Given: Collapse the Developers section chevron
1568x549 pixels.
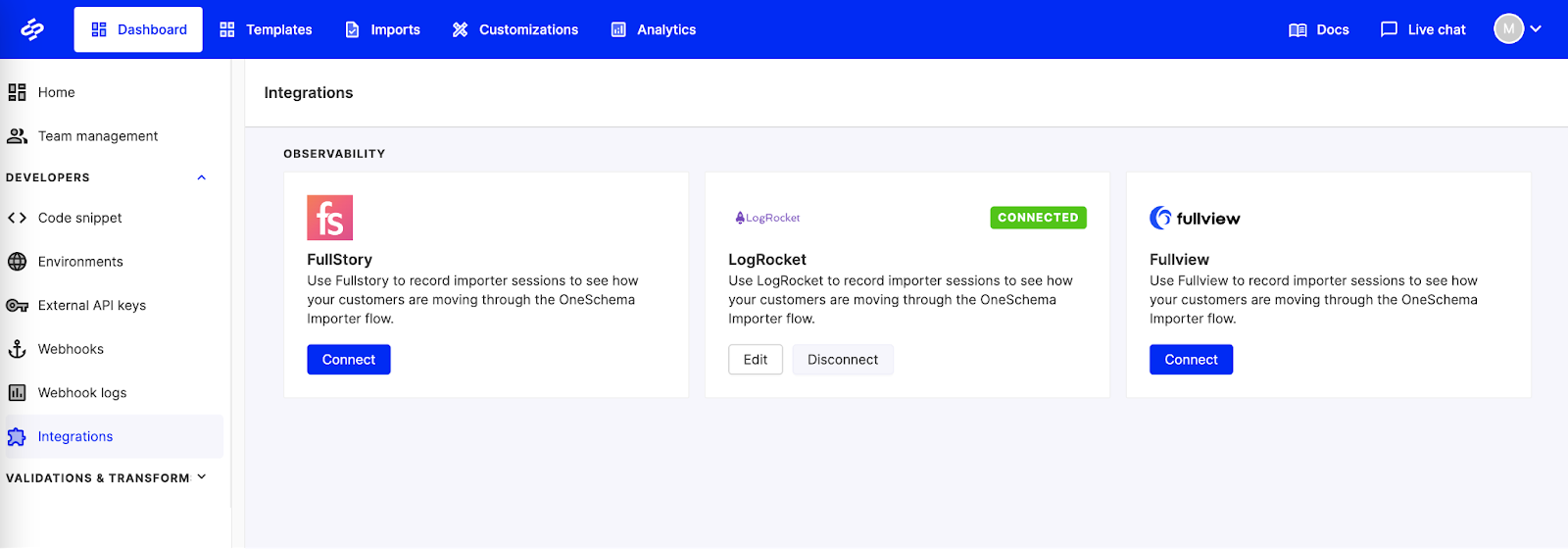Looking at the screenshot, I should [x=202, y=177].
